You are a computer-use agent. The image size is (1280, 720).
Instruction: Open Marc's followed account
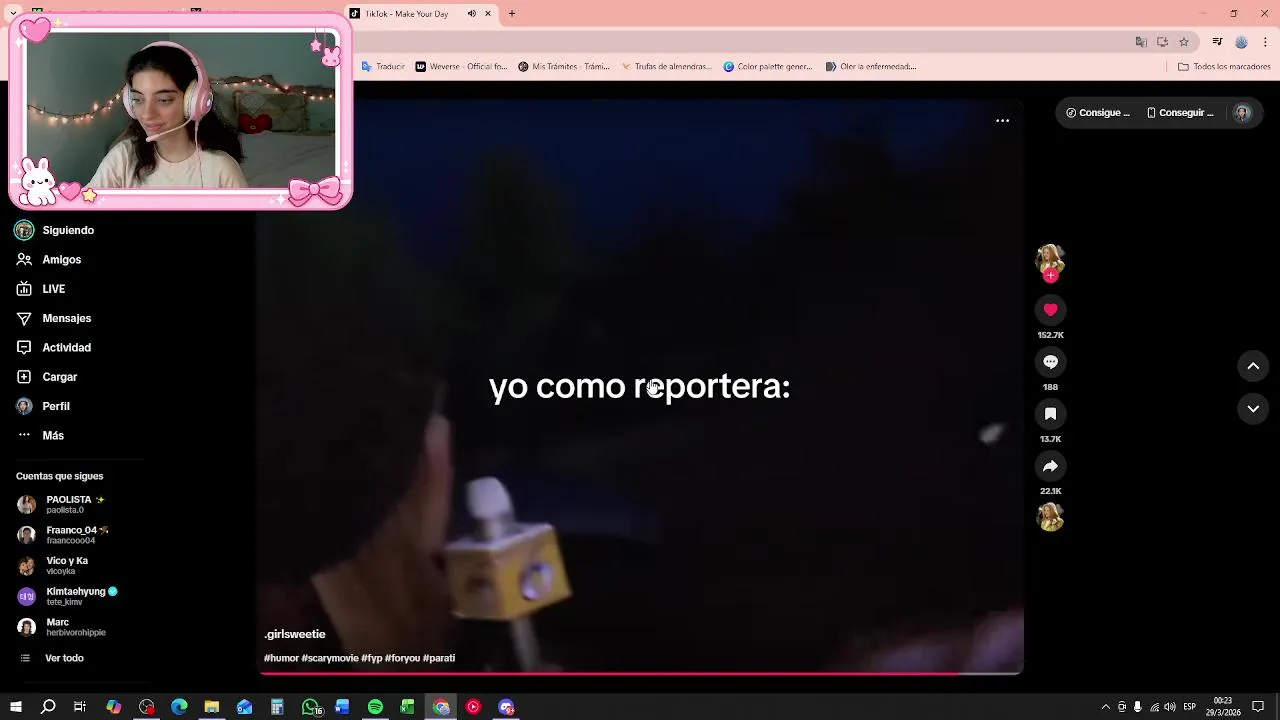62,627
